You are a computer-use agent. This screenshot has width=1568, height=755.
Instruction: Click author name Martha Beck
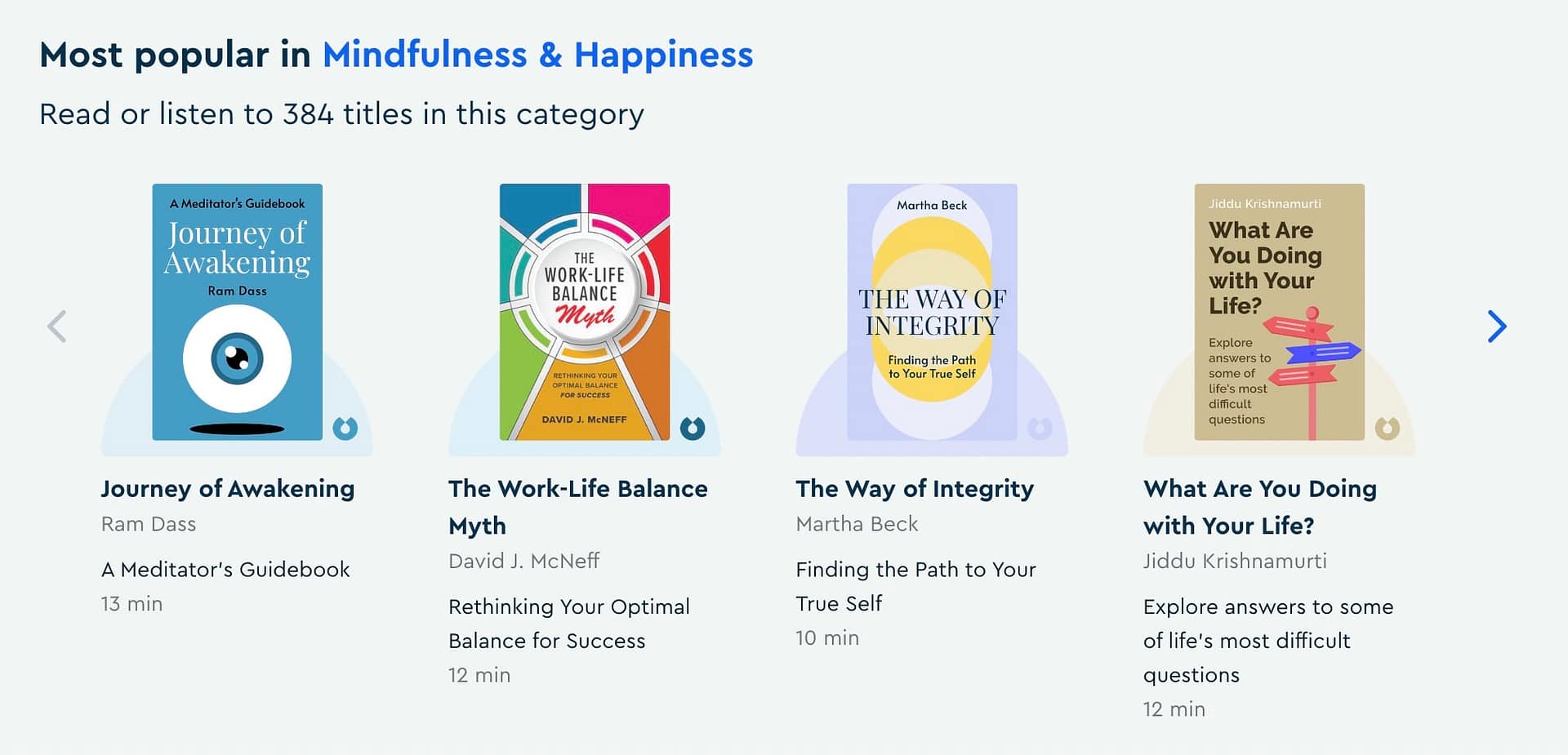point(857,524)
